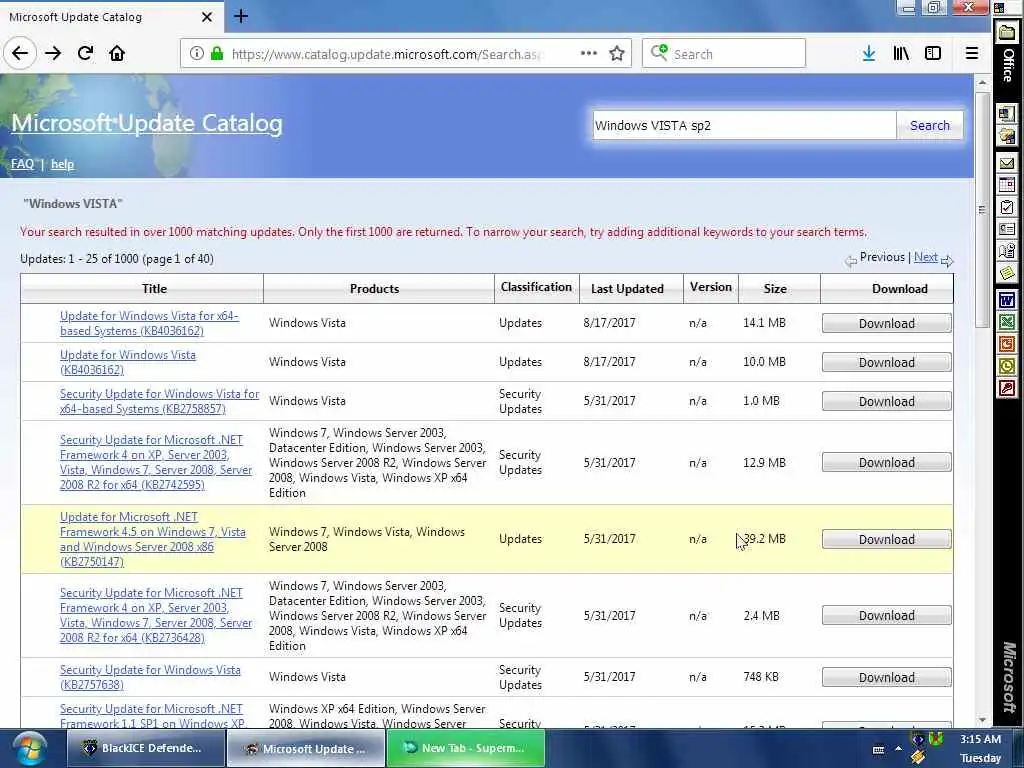Download the 10.0 MB KB4036162 update
Image resolution: width=1024 pixels, height=768 pixels.
(886, 362)
